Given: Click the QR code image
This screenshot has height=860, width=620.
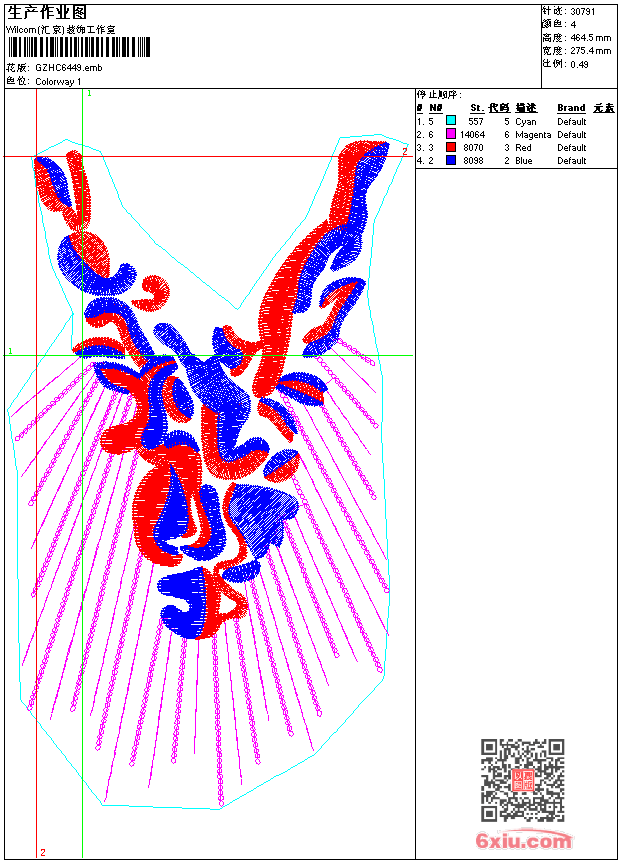Looking at the screenshot, I should [x=522, y=780].
